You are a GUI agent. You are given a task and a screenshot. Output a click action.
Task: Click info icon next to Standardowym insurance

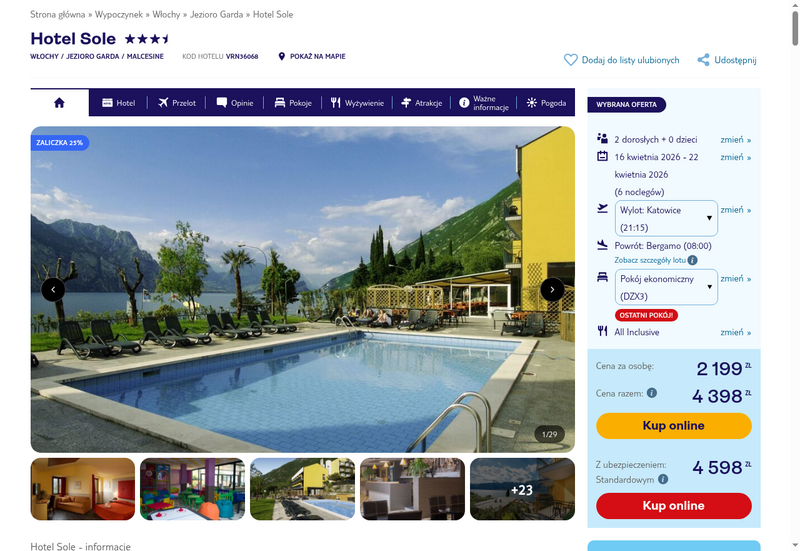point(663,479)
